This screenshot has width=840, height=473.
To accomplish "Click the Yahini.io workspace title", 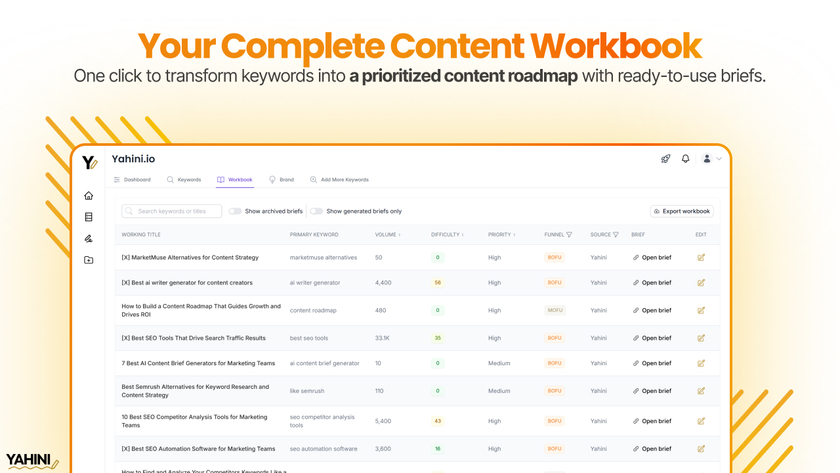I will coord(133,159).
